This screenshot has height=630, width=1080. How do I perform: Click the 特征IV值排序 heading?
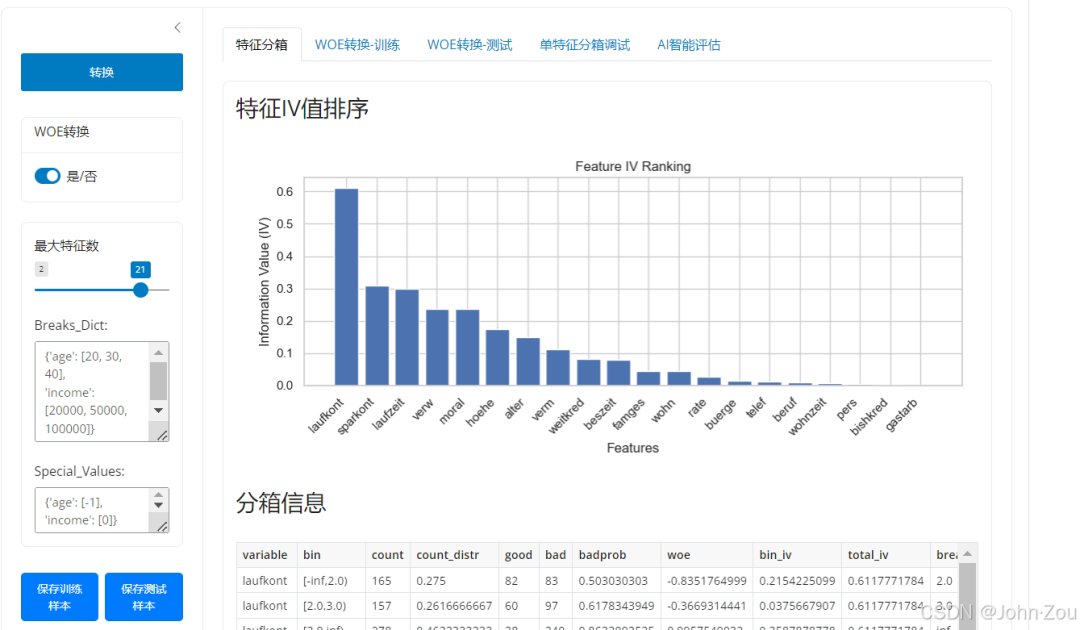click(x=302, y=108)
